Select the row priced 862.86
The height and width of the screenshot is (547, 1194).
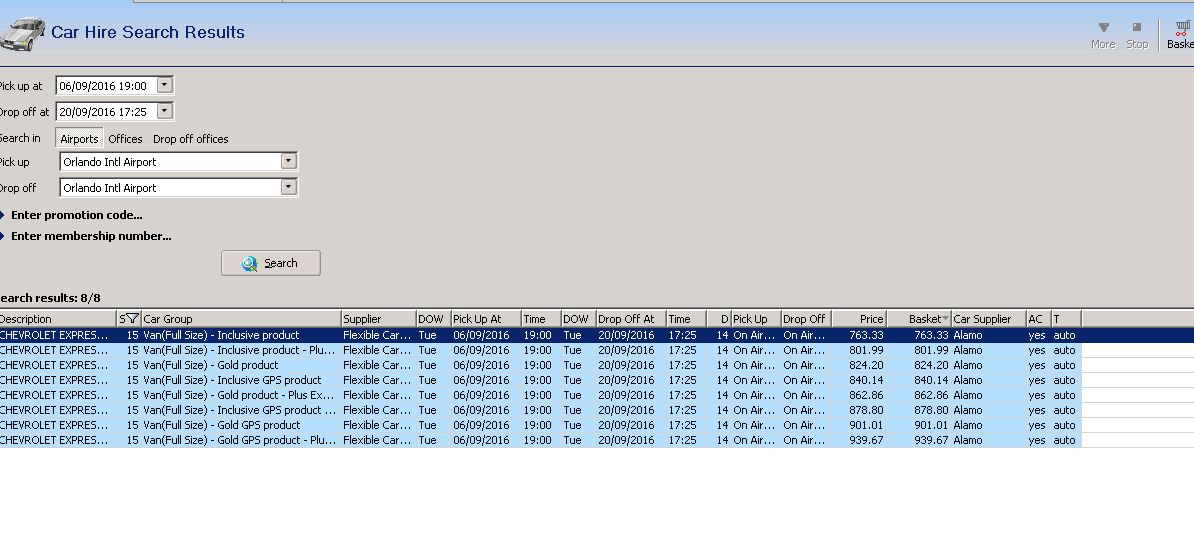pyautogui.click(x=541, y=395)
